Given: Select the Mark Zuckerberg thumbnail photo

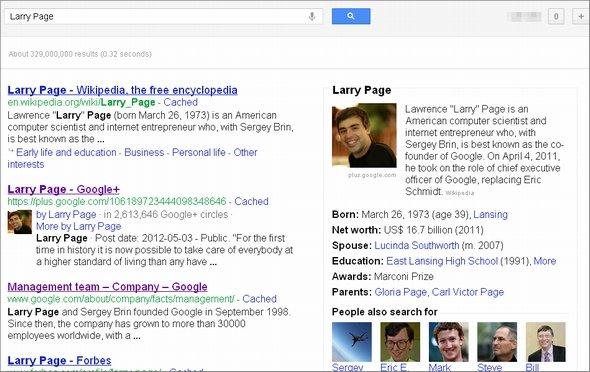Looking at the screenshot, I should tap(449, 342).
